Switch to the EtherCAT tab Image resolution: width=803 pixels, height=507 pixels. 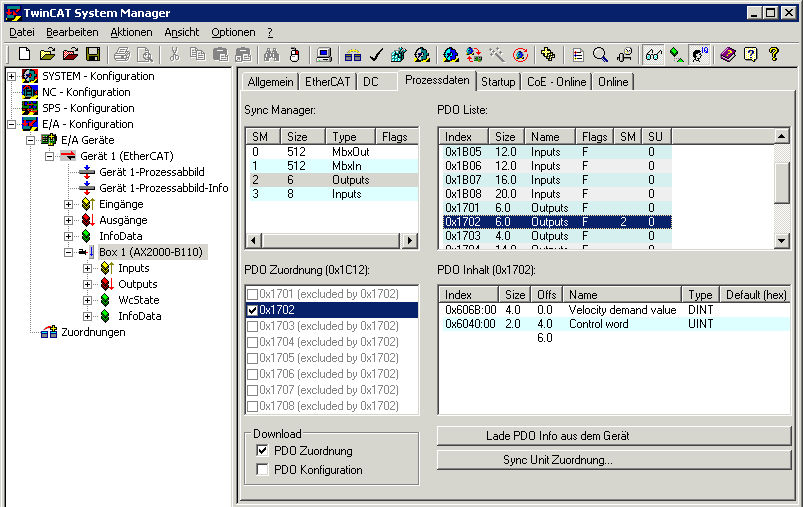click(x=328, y=82)
